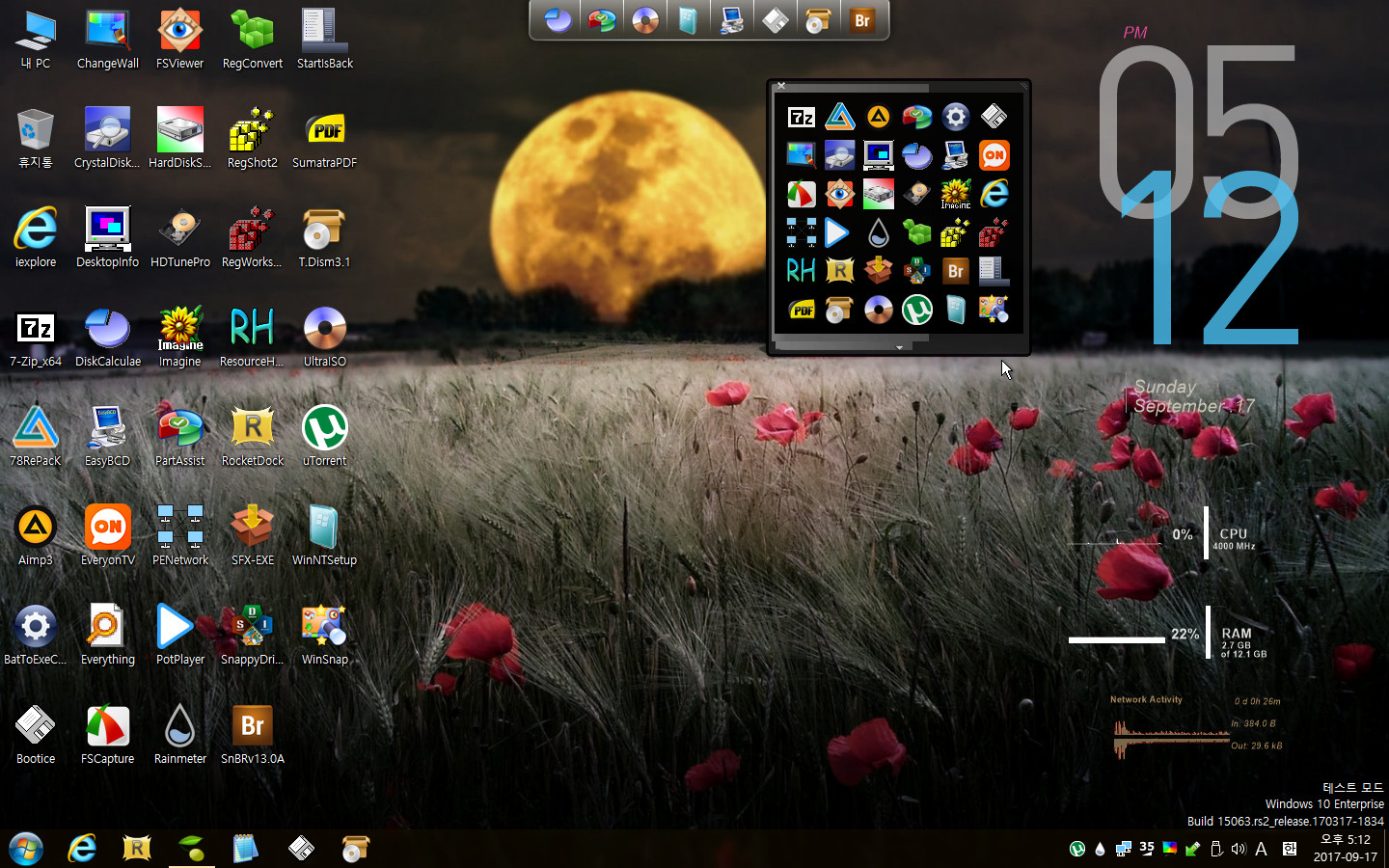1389x868 pixels.
Task: Open the ChangeWall desktop shortcut
Action: point(108,40)
